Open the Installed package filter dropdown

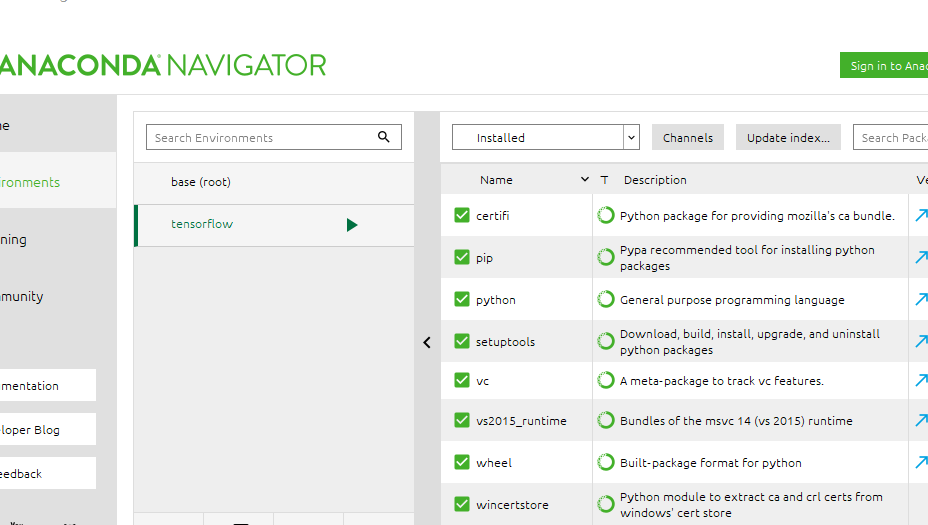pos(545,137)
